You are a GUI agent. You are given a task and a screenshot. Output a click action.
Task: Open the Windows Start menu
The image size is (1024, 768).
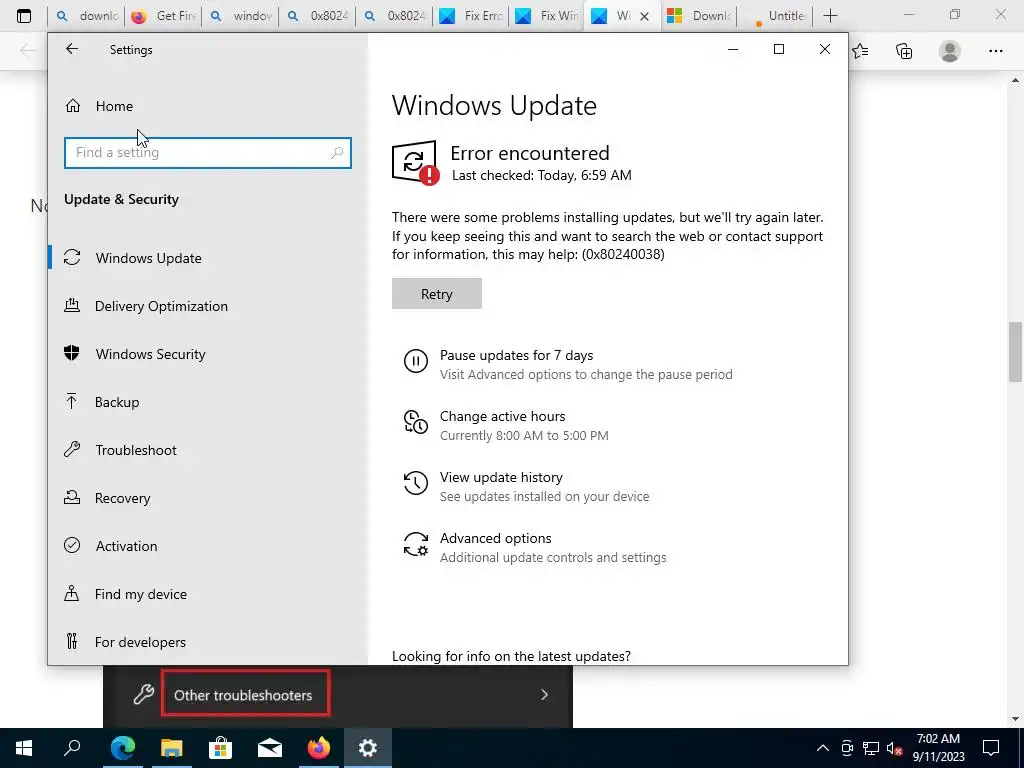tap(24, 748)
